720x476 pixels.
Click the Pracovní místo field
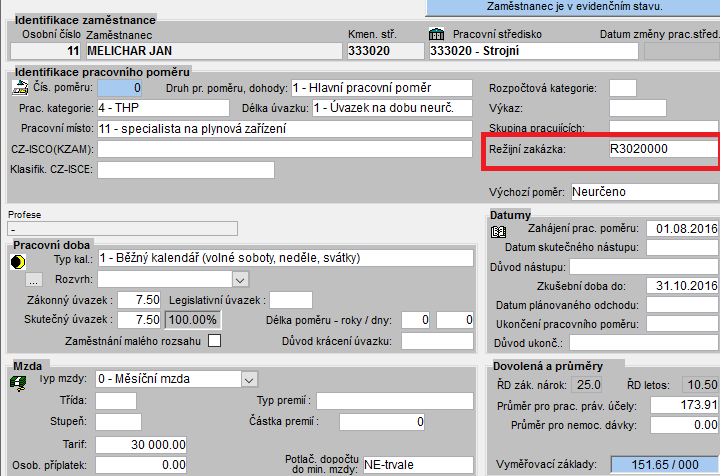(x=285, y=129)
